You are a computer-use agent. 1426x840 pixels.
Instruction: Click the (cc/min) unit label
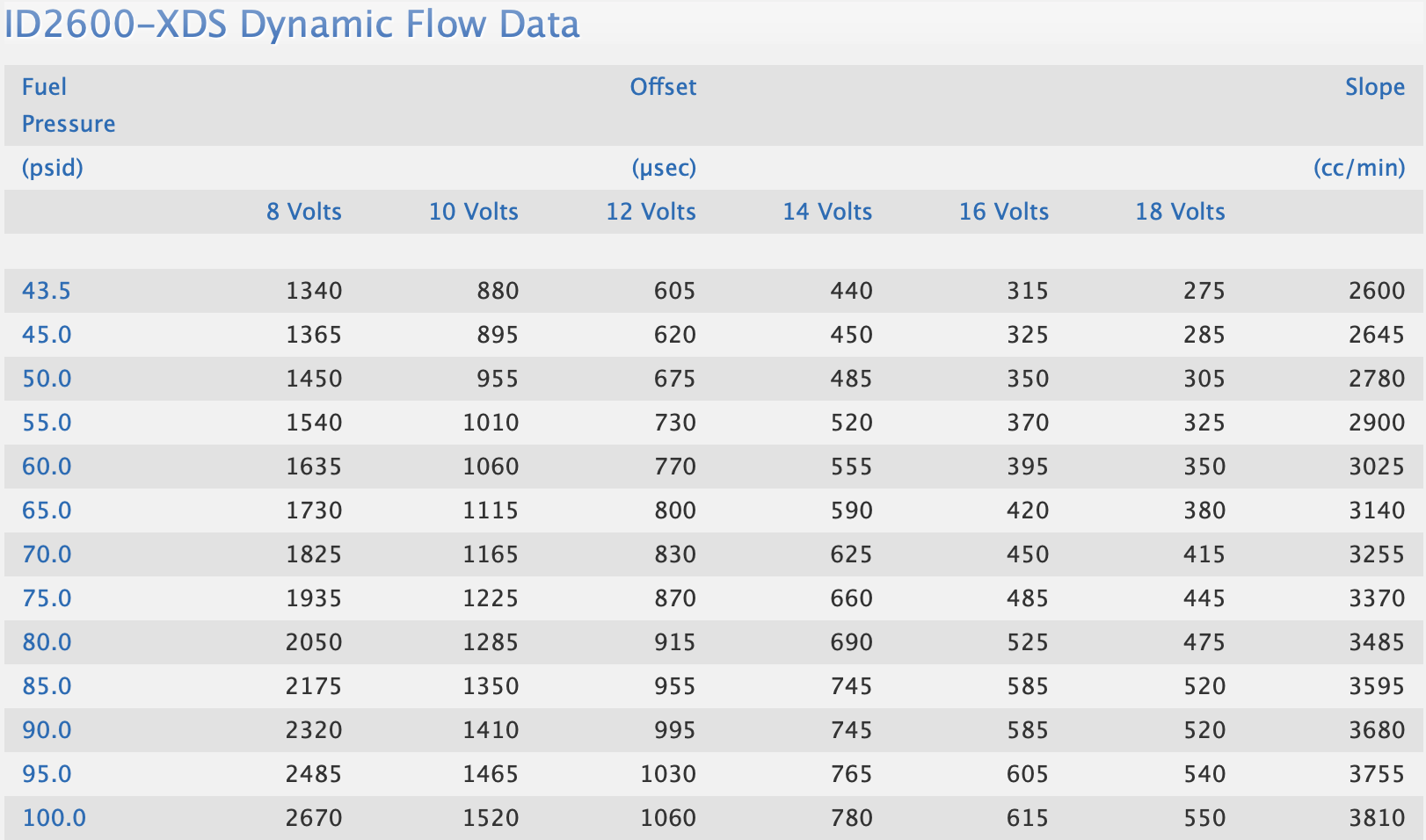[x=1358, y=168]
